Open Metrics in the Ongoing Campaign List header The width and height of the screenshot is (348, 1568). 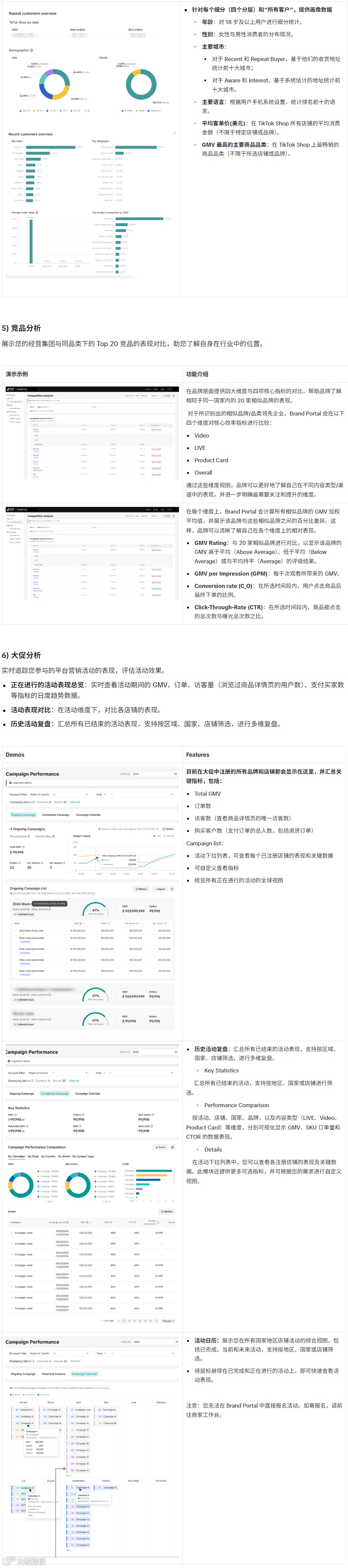(x=141, y=889)
